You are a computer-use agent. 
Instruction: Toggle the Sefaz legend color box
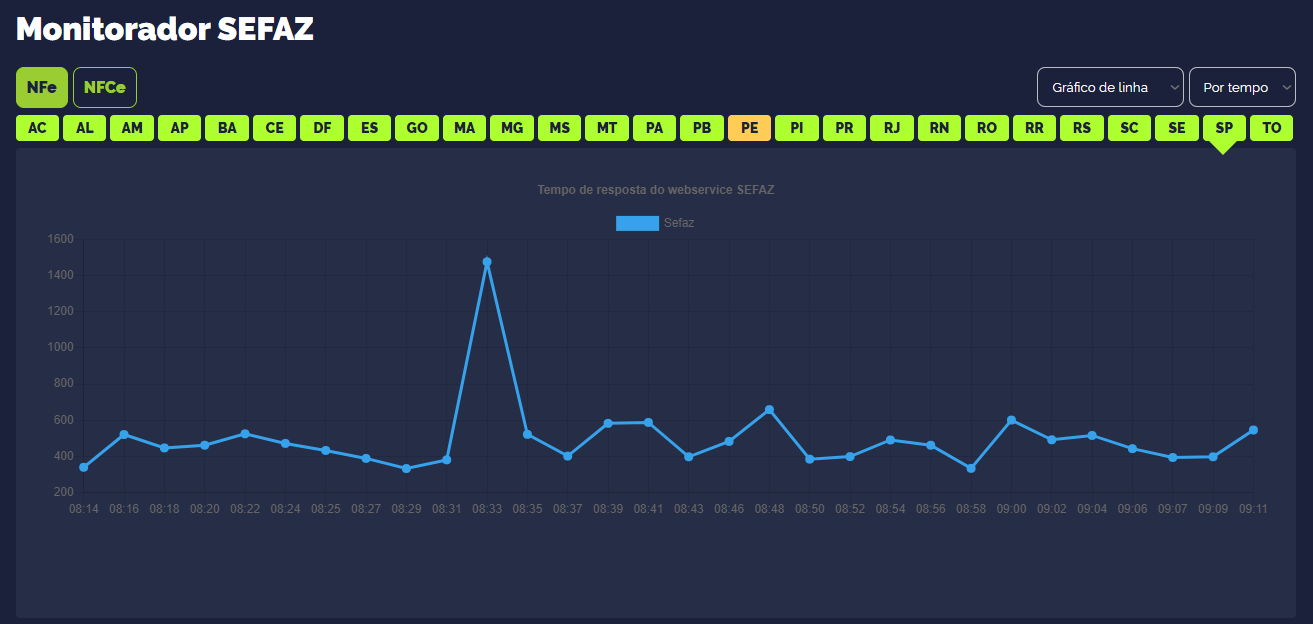pyautogui.click(x=637, y=223)
